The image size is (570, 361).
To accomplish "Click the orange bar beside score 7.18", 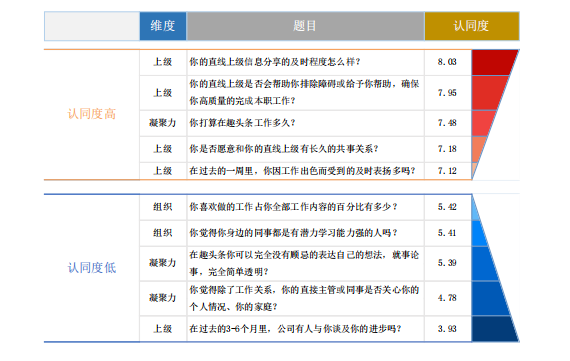I will coord(478,149).
